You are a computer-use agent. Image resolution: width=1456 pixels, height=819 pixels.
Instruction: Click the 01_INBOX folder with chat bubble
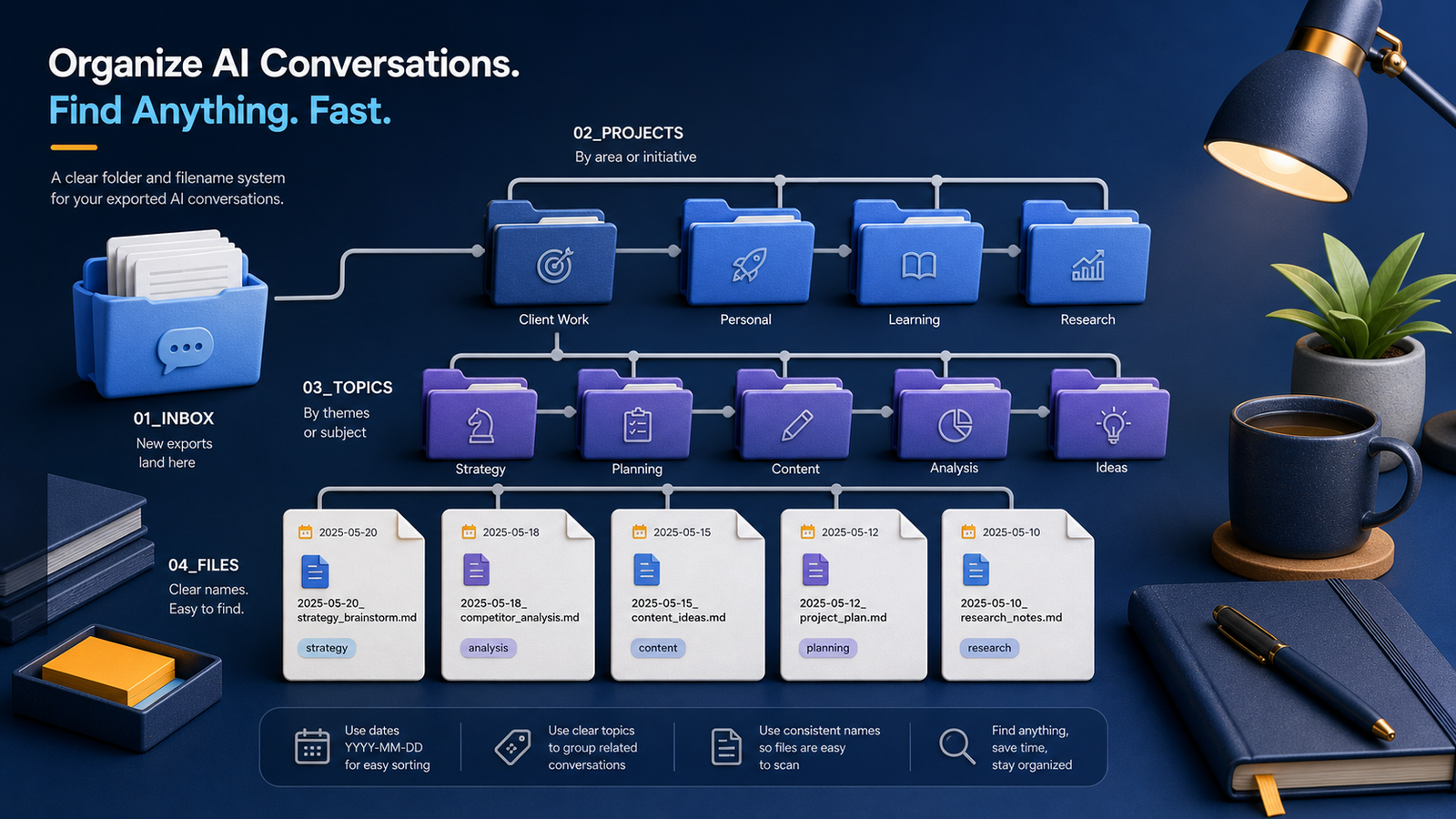pyautogui.click(x=171, y=314)
